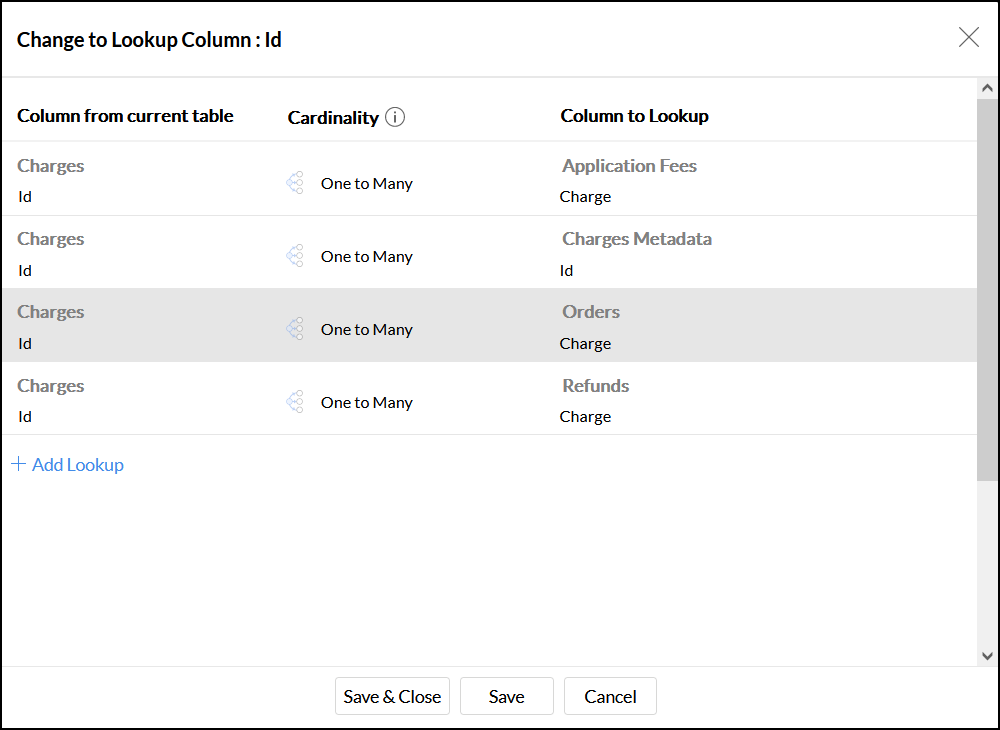This screenshot has height=730, width=1000.
Task: Close the Change to Lookup Column dialog
Action: coord(968,38)
